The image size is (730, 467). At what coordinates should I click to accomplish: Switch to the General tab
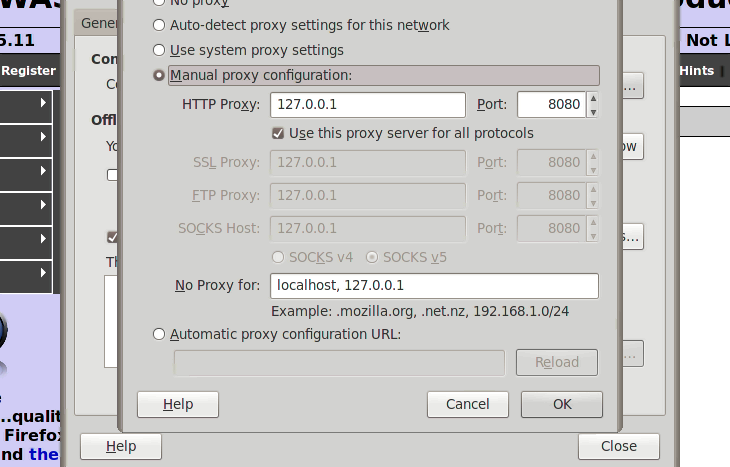click(97, 22)
